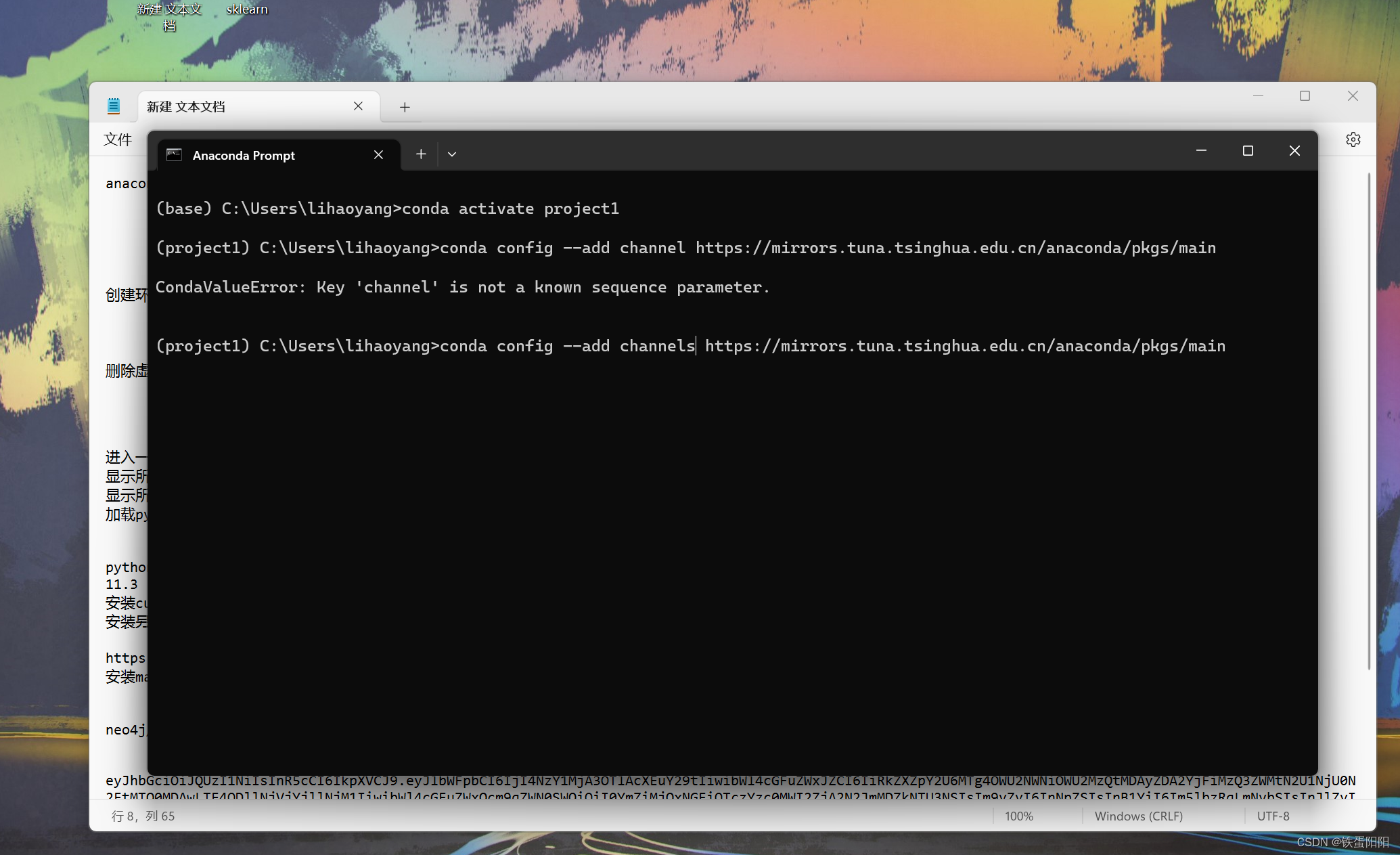
Task: Click the Anaconda Prompt terminal tab icon
Action: [174, 155]
